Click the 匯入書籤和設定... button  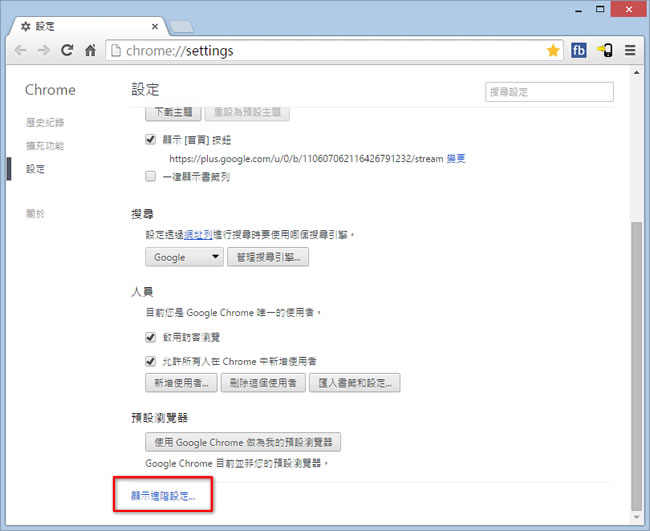[354, 383]
